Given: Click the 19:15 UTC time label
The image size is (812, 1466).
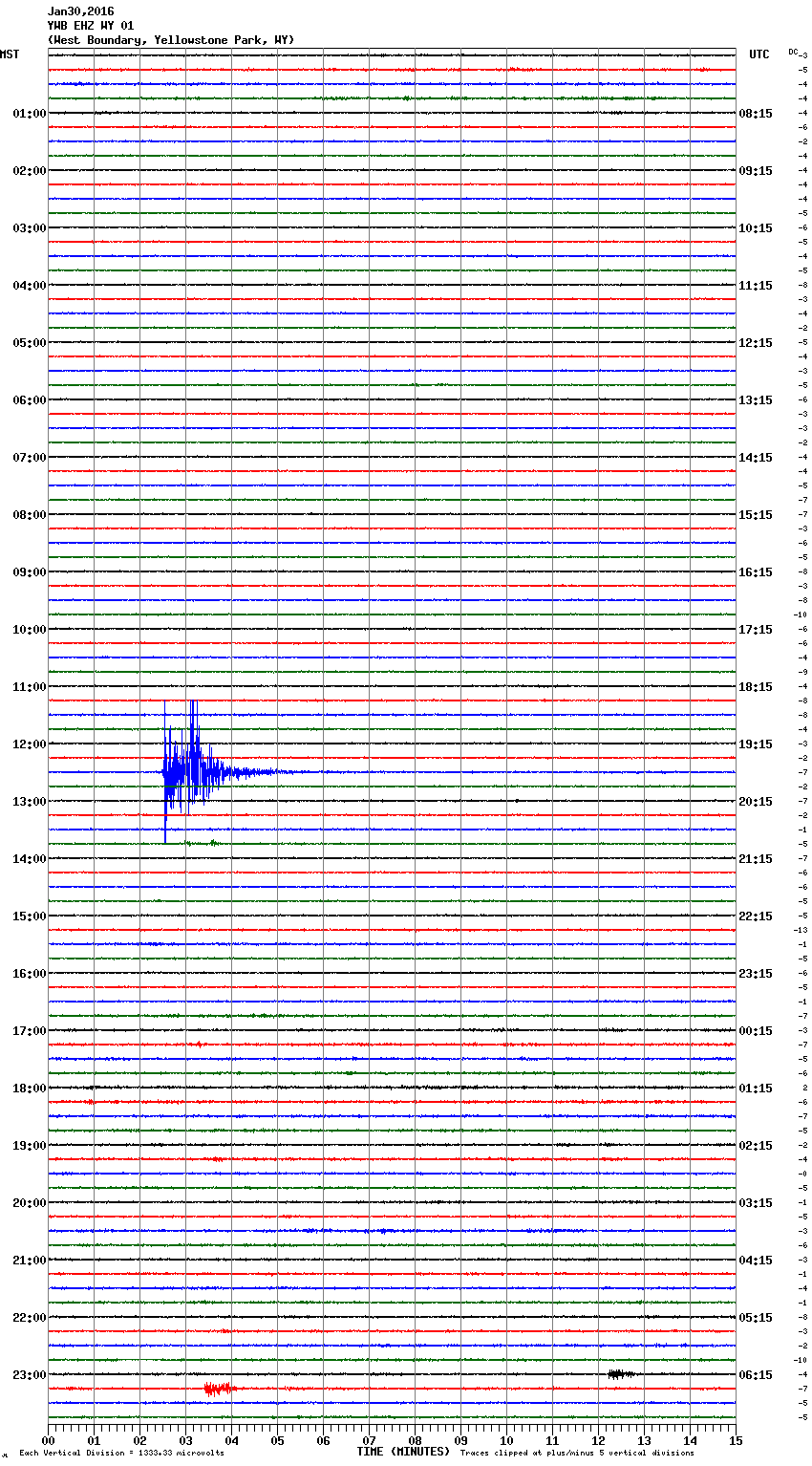Looking at the screenshot, I should pos(756,744).
